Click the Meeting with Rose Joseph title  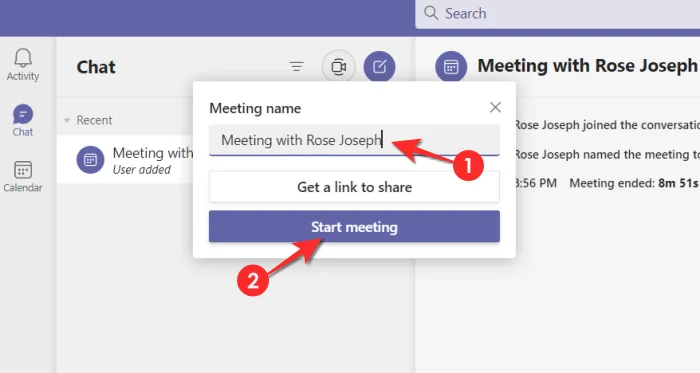pos(588,66)
